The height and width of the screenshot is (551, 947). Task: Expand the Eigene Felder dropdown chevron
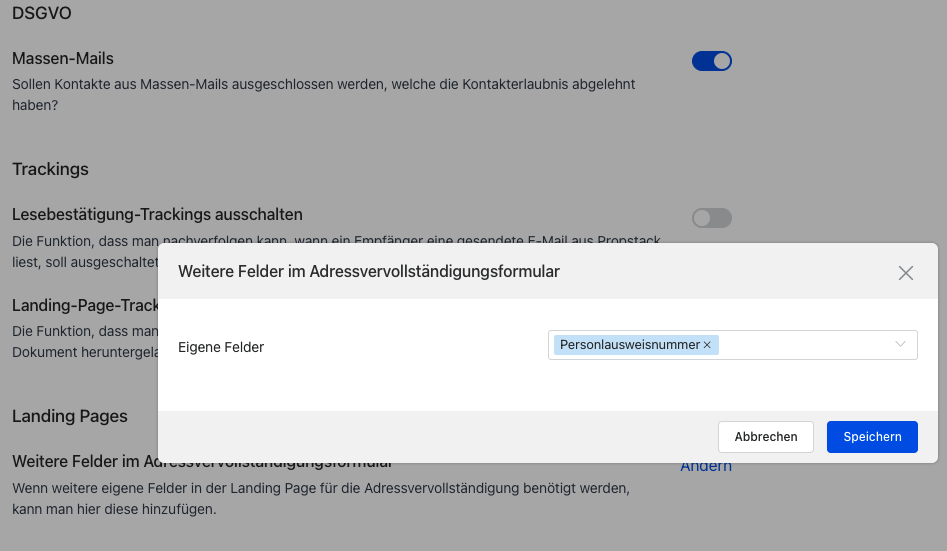click(901, 345)
